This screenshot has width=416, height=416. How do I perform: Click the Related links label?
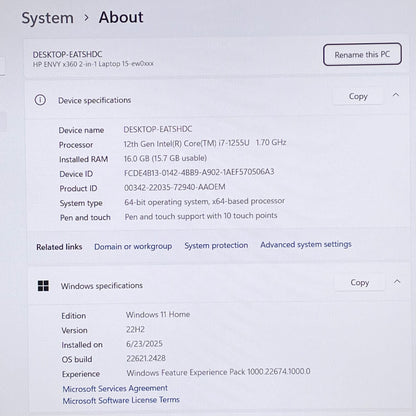tap(59, 247)
